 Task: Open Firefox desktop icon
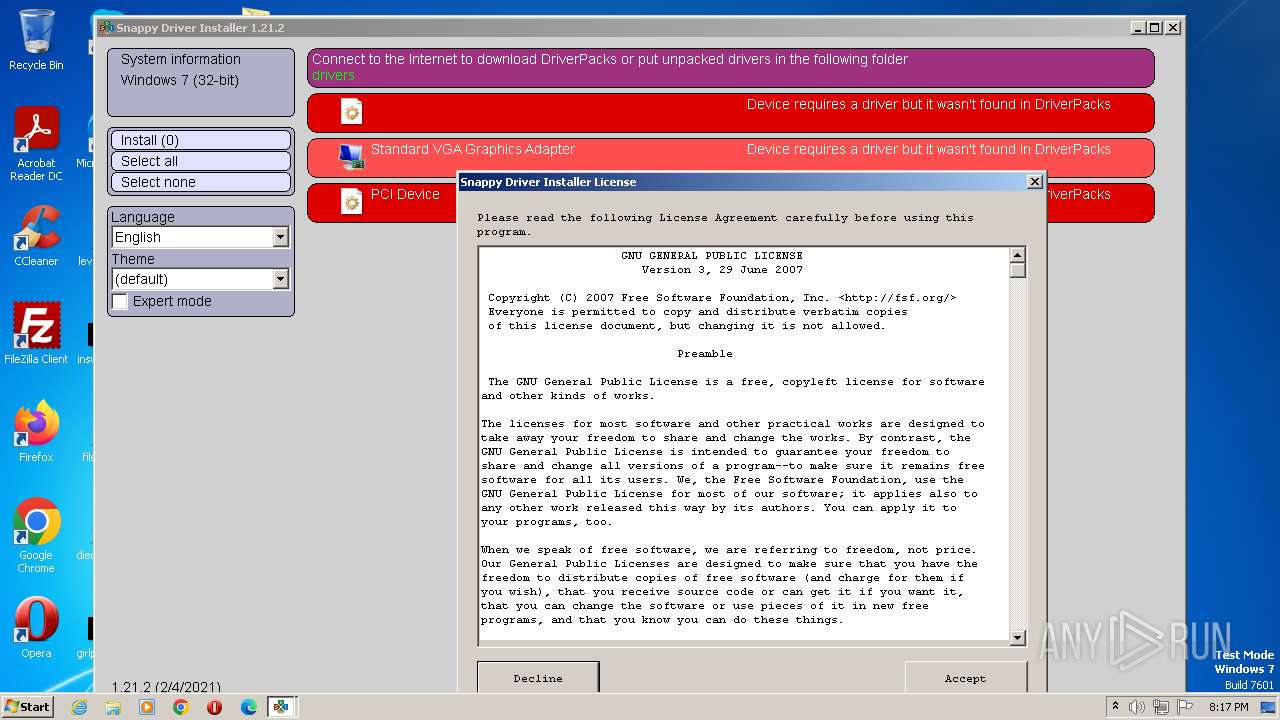[36, 431]
